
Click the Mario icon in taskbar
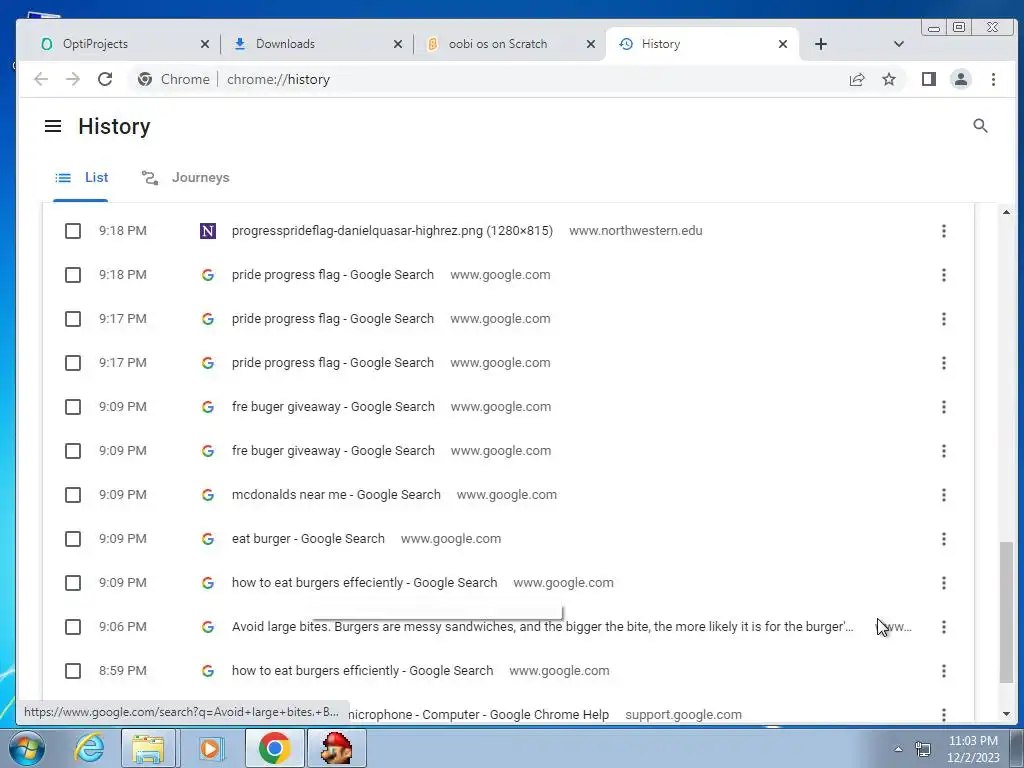point(337,748)
